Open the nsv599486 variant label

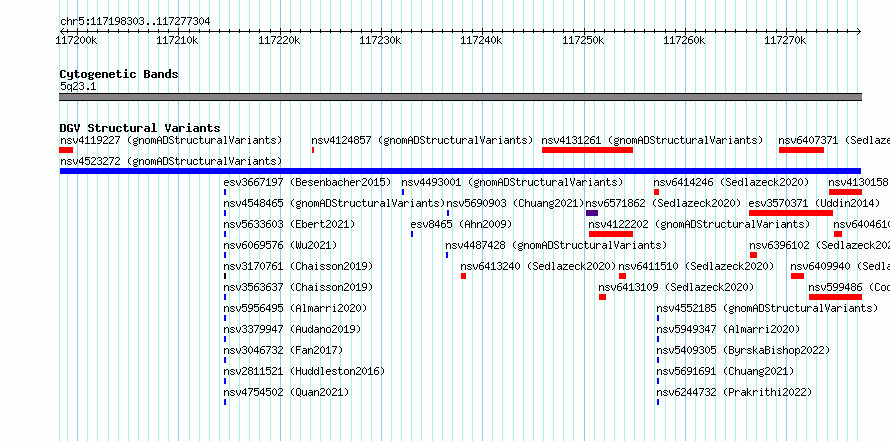click(849, 287)
